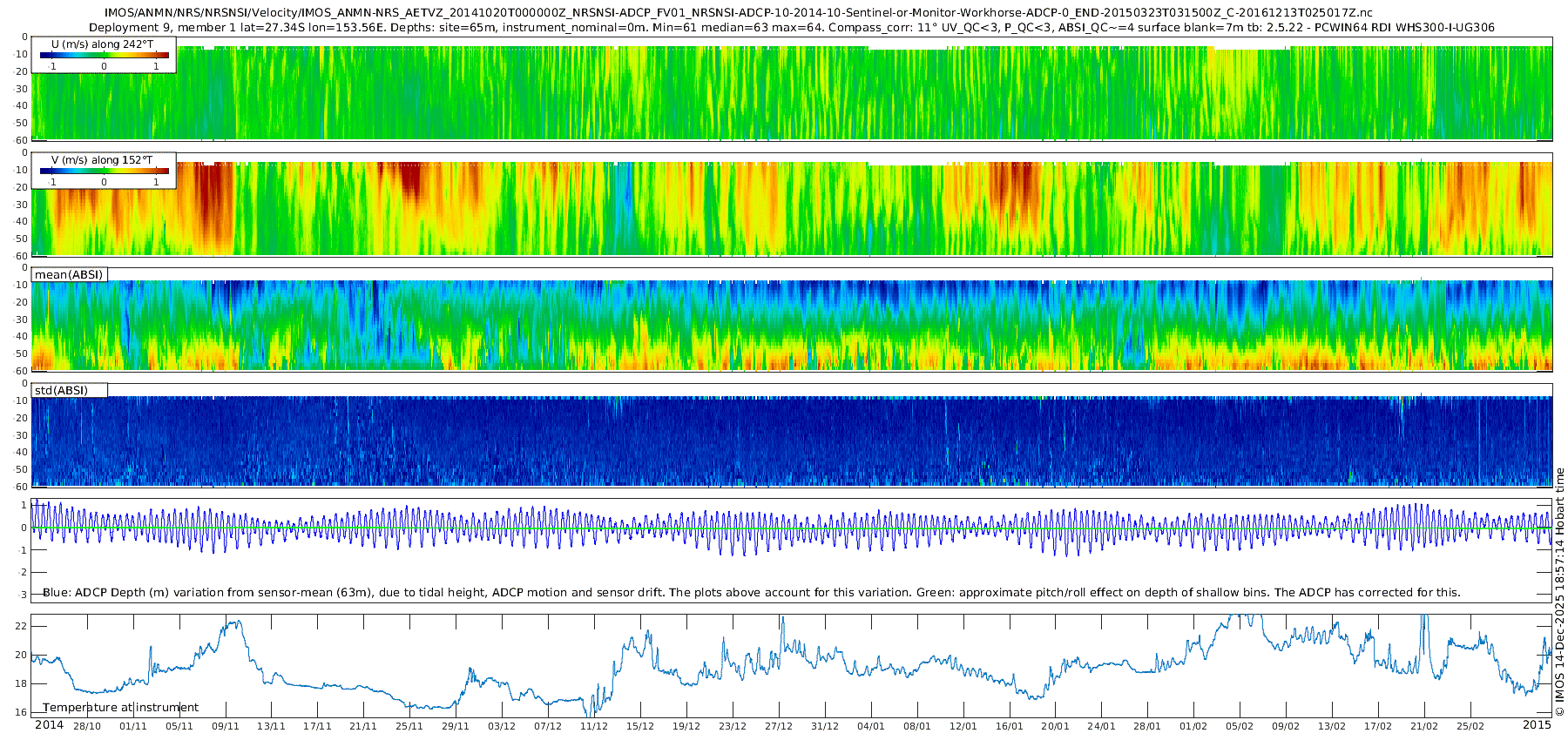Click the 'Temperature at instrument' label

coord(121,707)
